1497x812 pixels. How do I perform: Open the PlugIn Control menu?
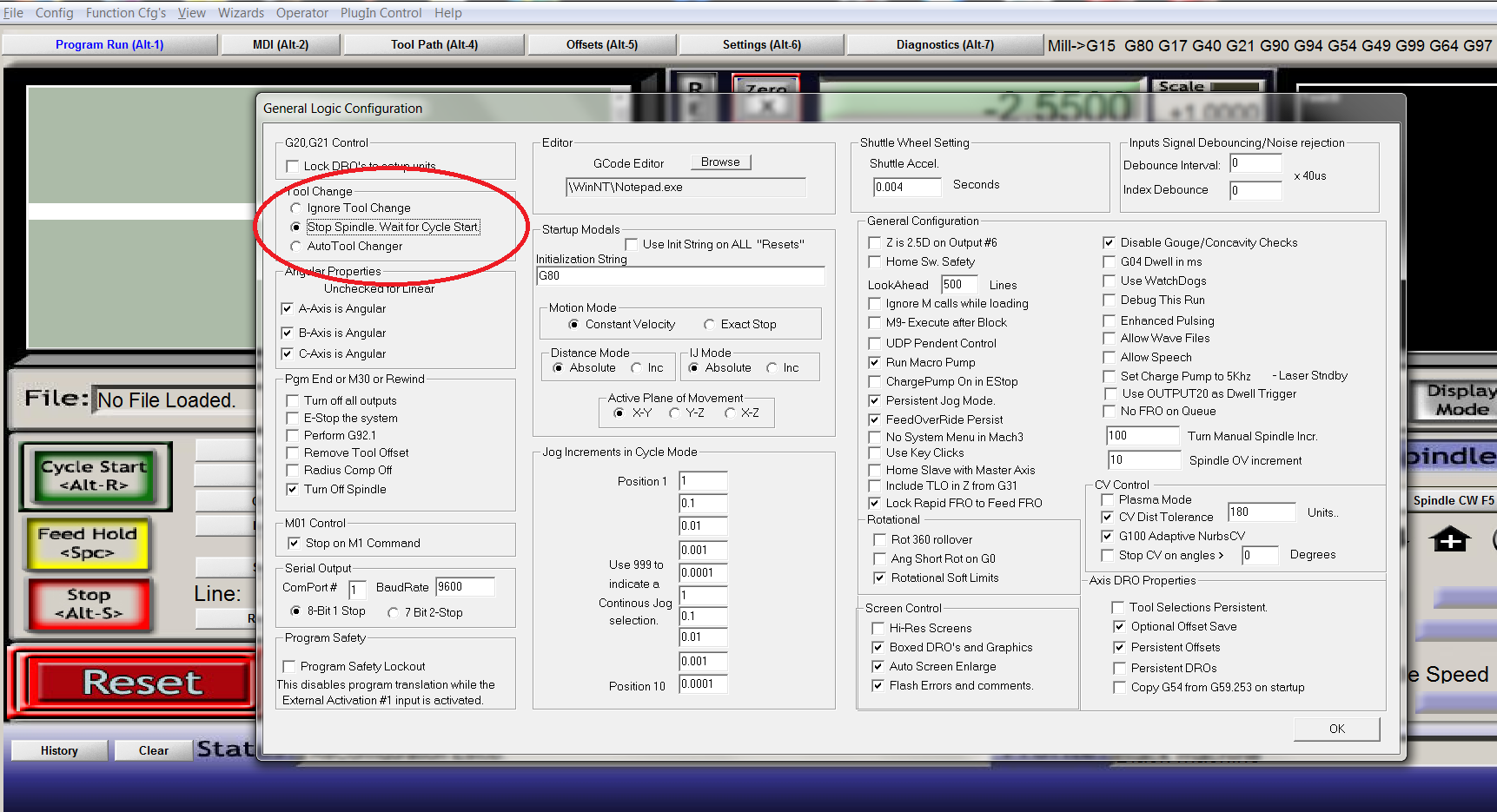click(381, 13)
